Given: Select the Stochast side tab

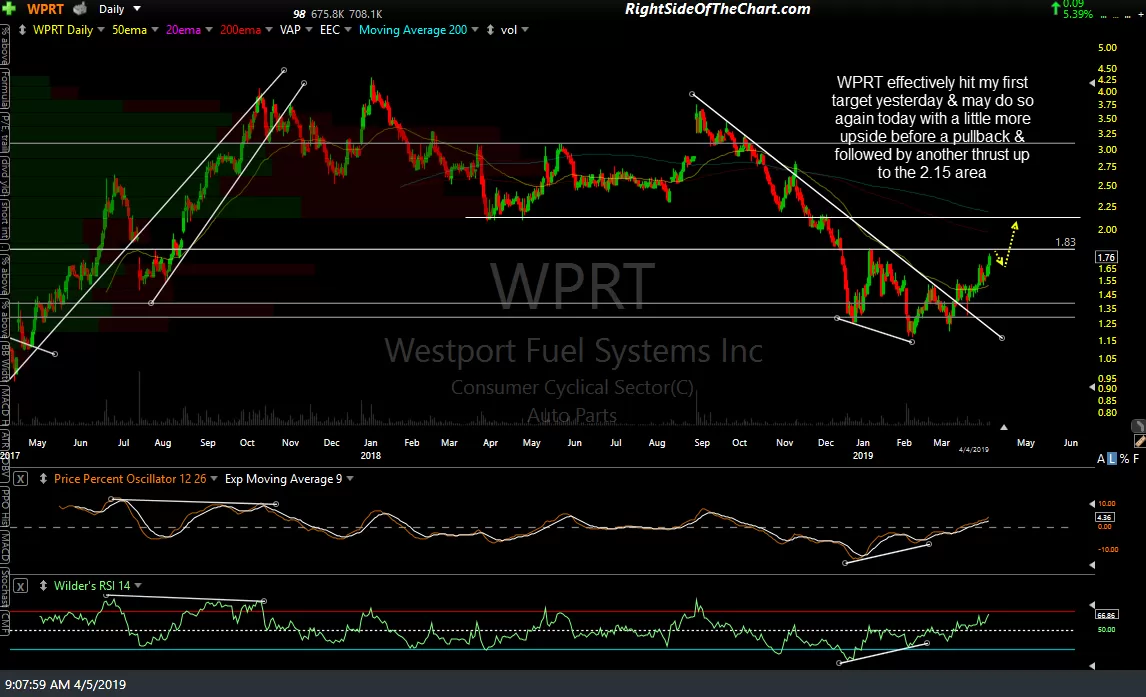Looking at the screenshot, I should 4,589.
